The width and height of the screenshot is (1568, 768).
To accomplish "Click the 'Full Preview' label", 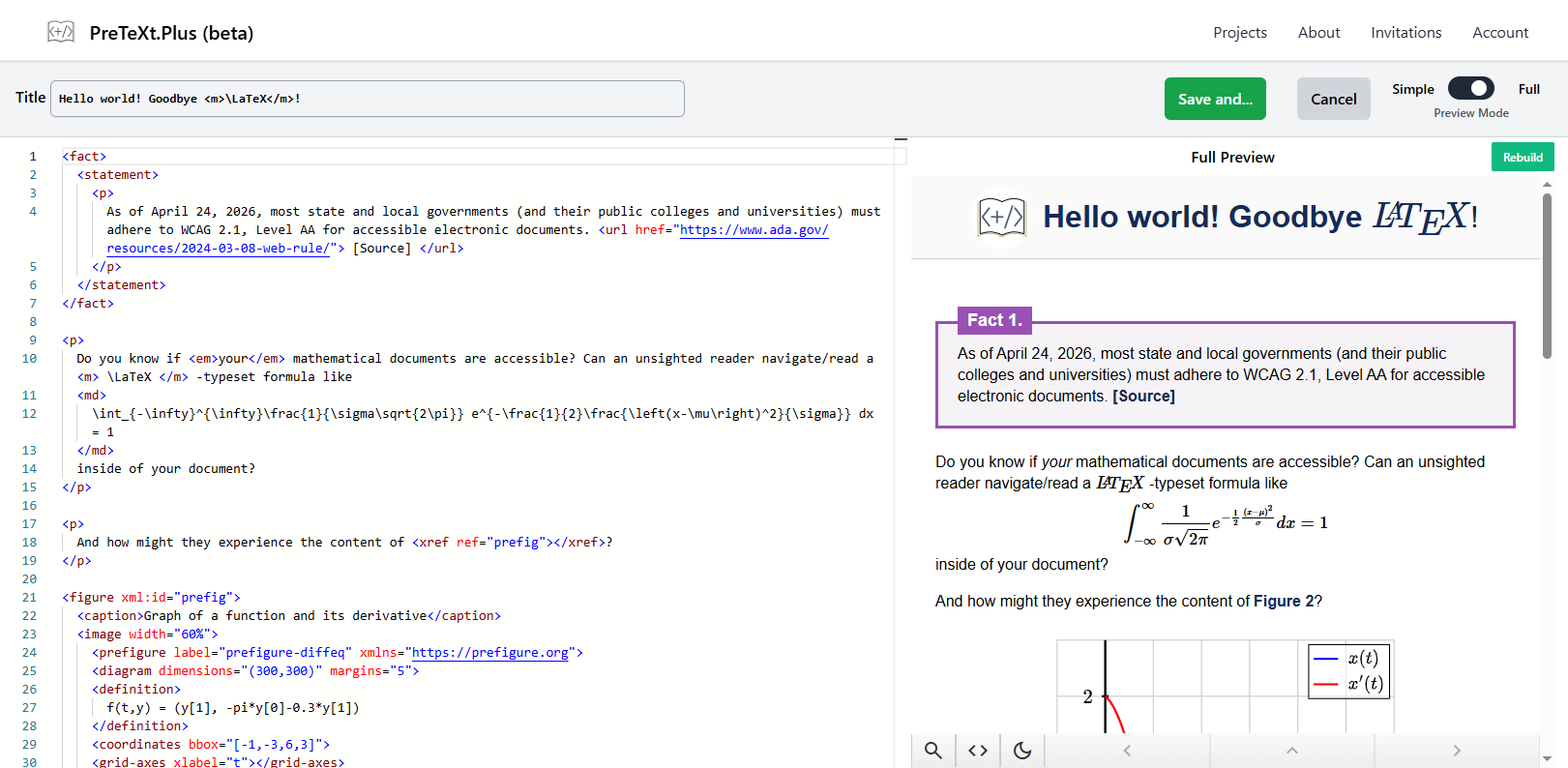I will pos(1232,157).
